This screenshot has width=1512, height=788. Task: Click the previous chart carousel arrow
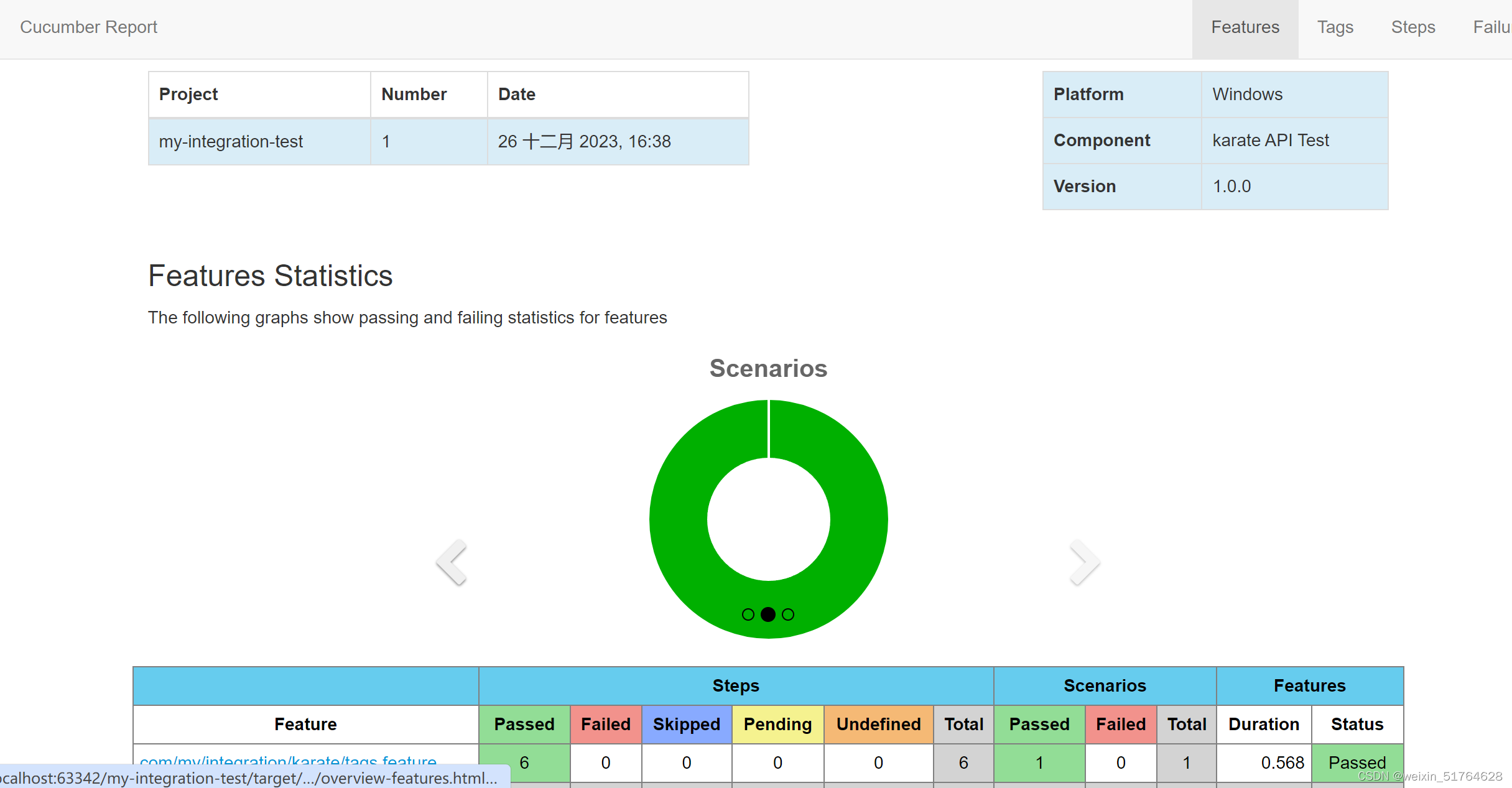tap(452, 562)
